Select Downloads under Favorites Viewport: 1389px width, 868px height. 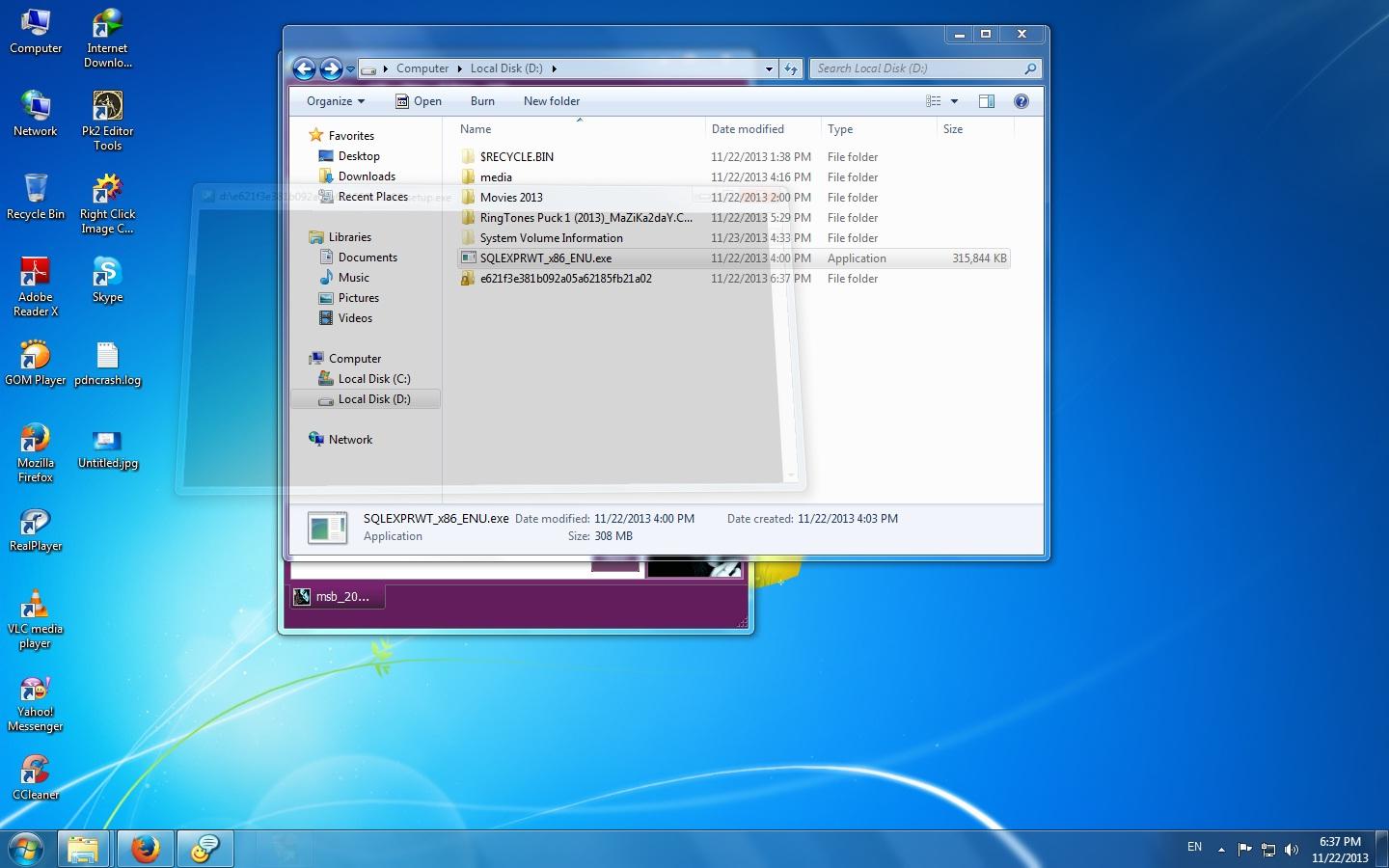[367, 176]
